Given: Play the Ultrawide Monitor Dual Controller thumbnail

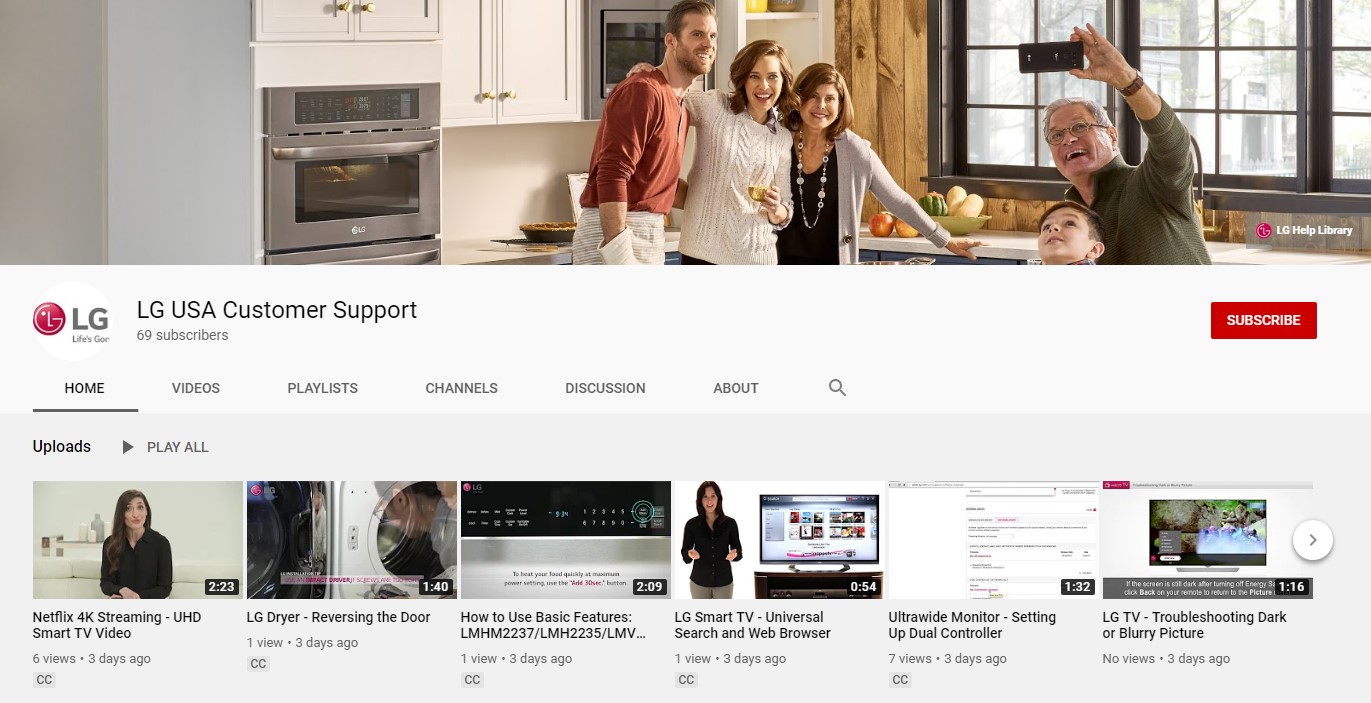Looking at the screenshot, I should pos(994,540).
